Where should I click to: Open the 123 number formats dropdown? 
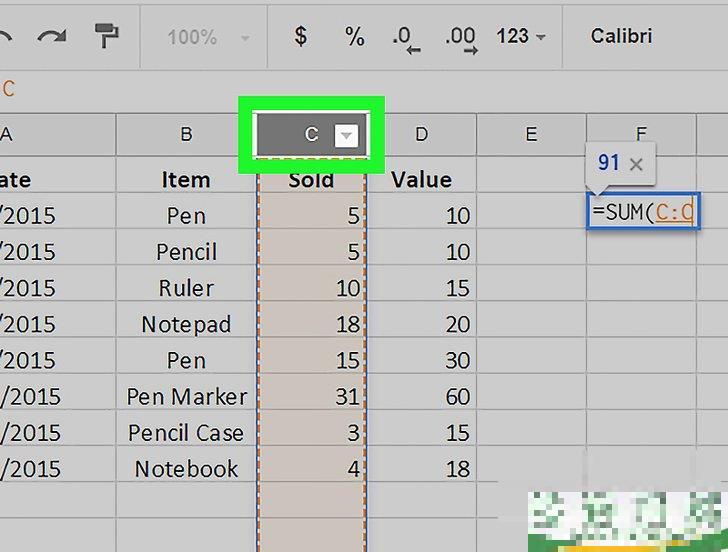tap(521, 37)
